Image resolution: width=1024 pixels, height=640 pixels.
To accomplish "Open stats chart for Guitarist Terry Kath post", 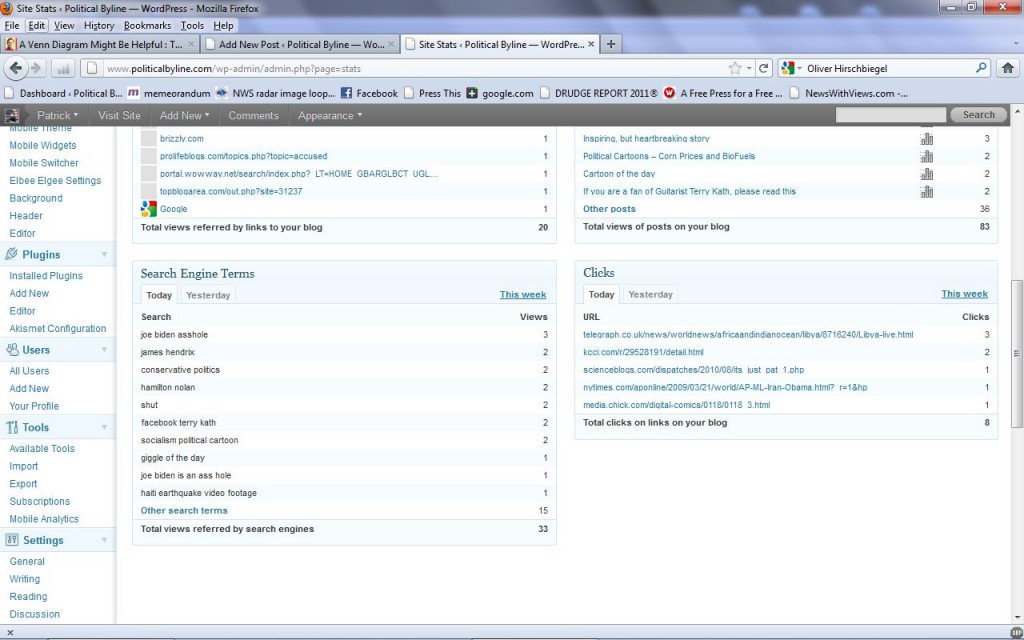I will pyautogui.click(x=926, y=191).
